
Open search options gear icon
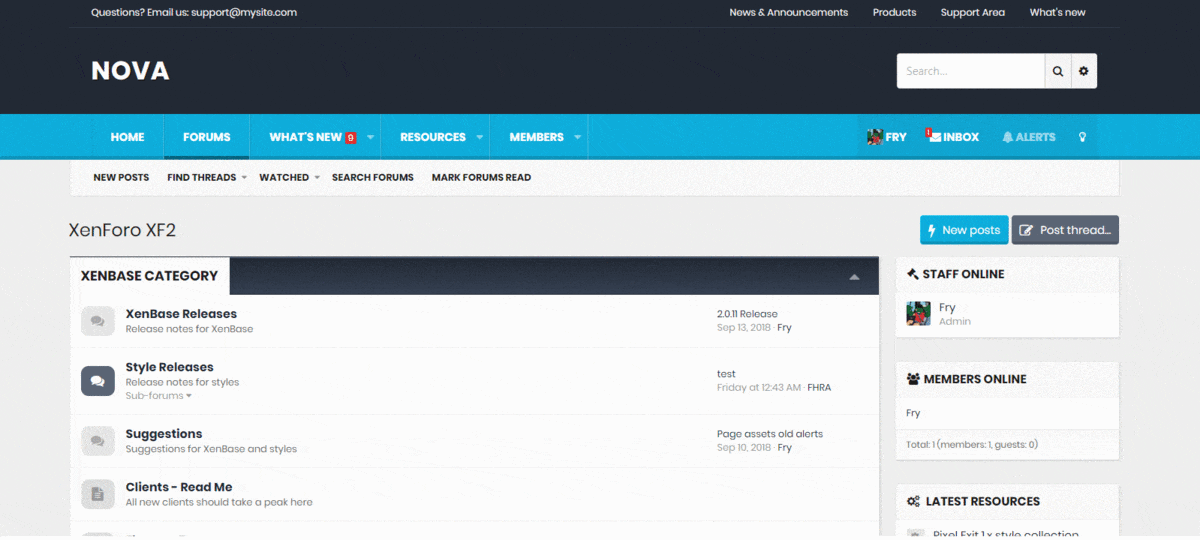point(1083,71)
